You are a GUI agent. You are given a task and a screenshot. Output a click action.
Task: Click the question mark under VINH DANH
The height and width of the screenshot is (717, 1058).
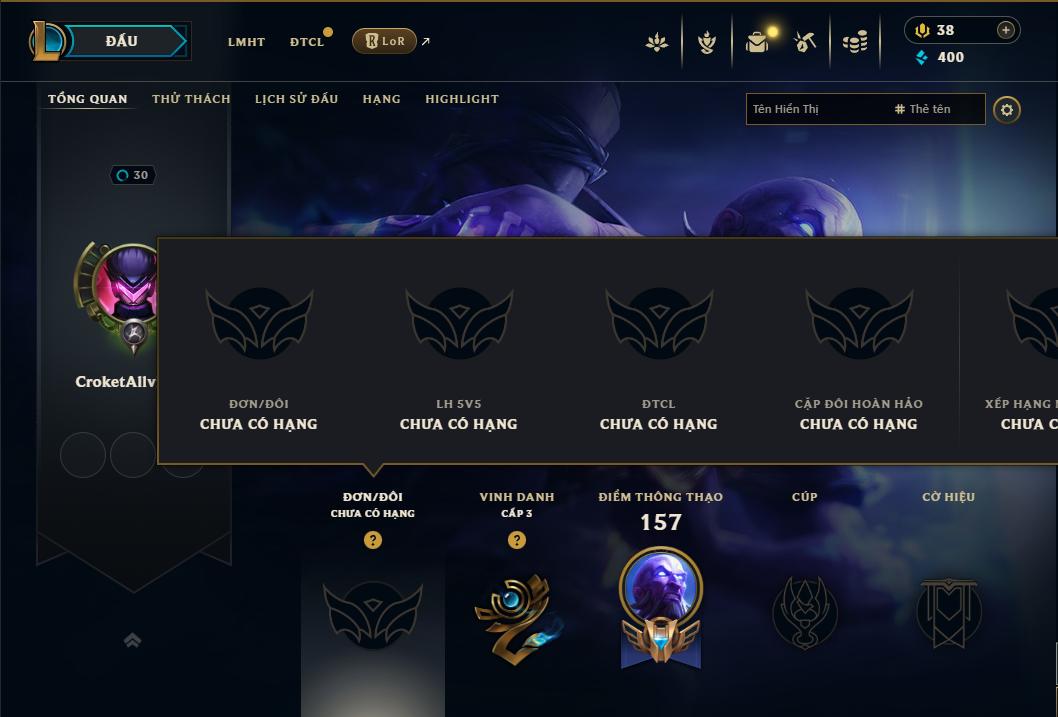(516, 540)
